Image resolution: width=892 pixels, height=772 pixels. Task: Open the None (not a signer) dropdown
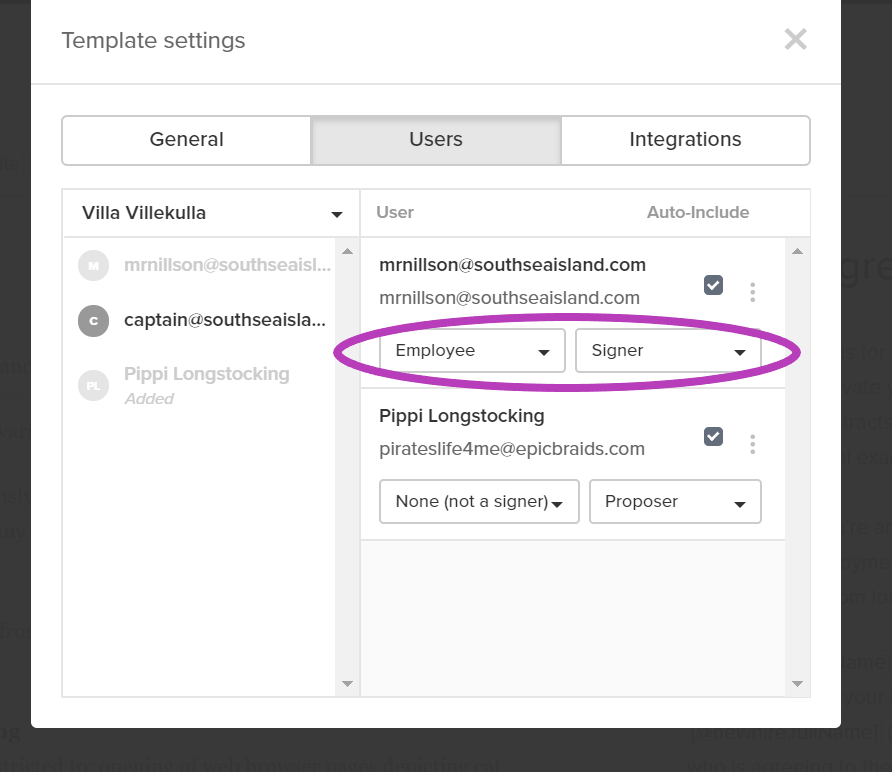click(479, 502)
